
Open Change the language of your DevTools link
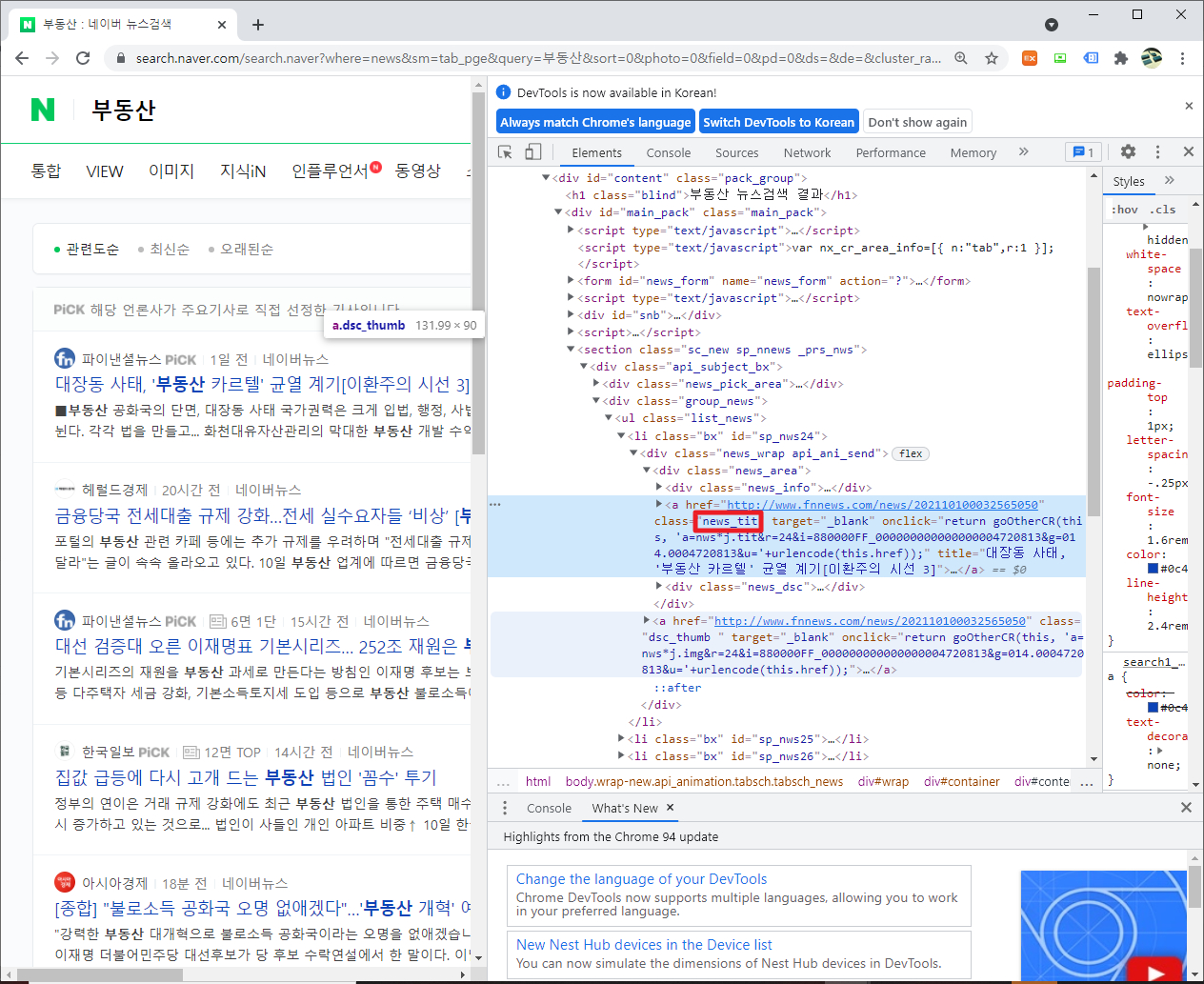click(x=641, y=878)
